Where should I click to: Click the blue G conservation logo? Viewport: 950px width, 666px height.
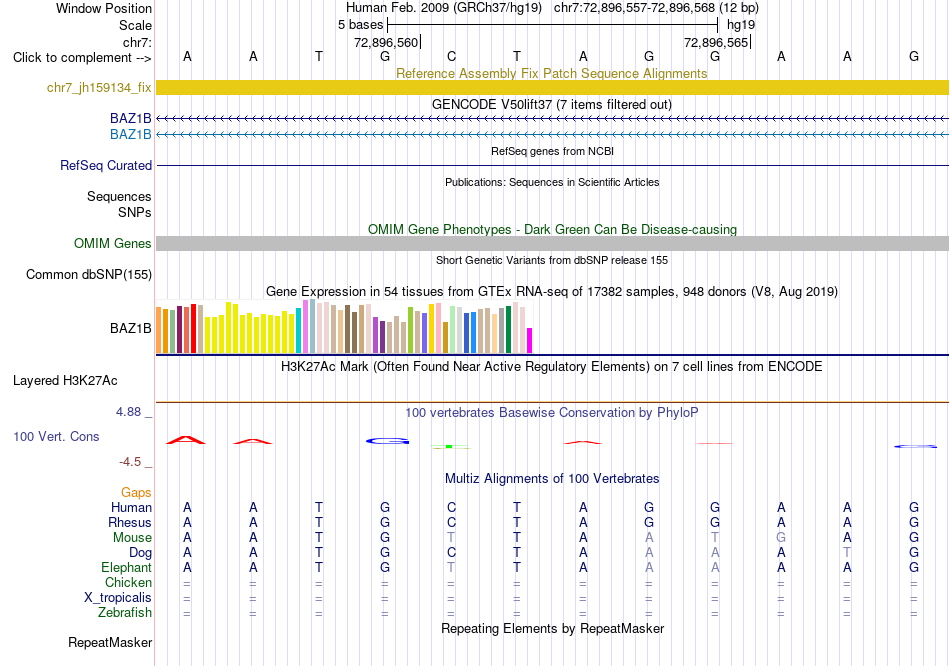(x=388, y=441)
